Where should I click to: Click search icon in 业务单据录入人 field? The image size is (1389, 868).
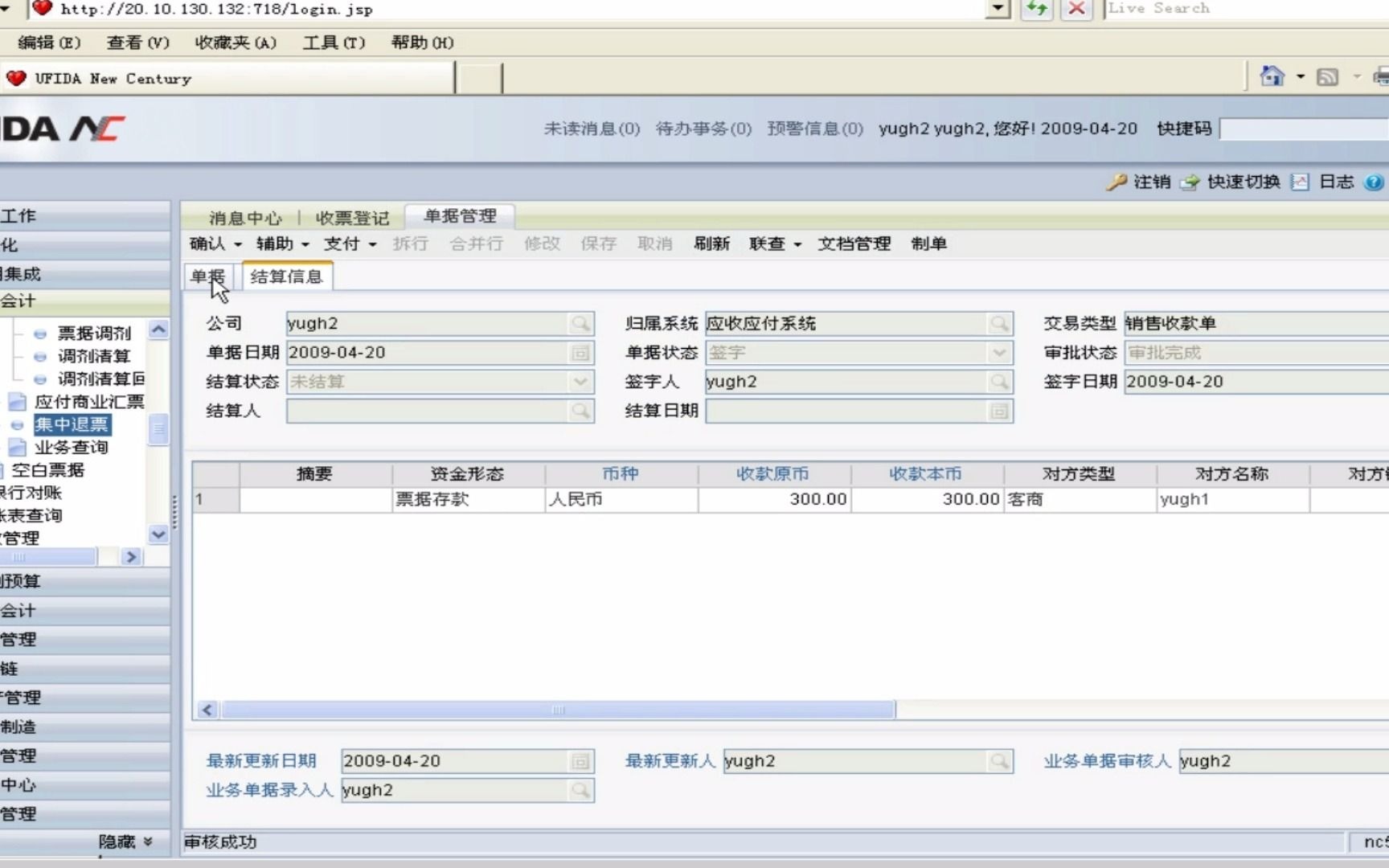[580, 790]
